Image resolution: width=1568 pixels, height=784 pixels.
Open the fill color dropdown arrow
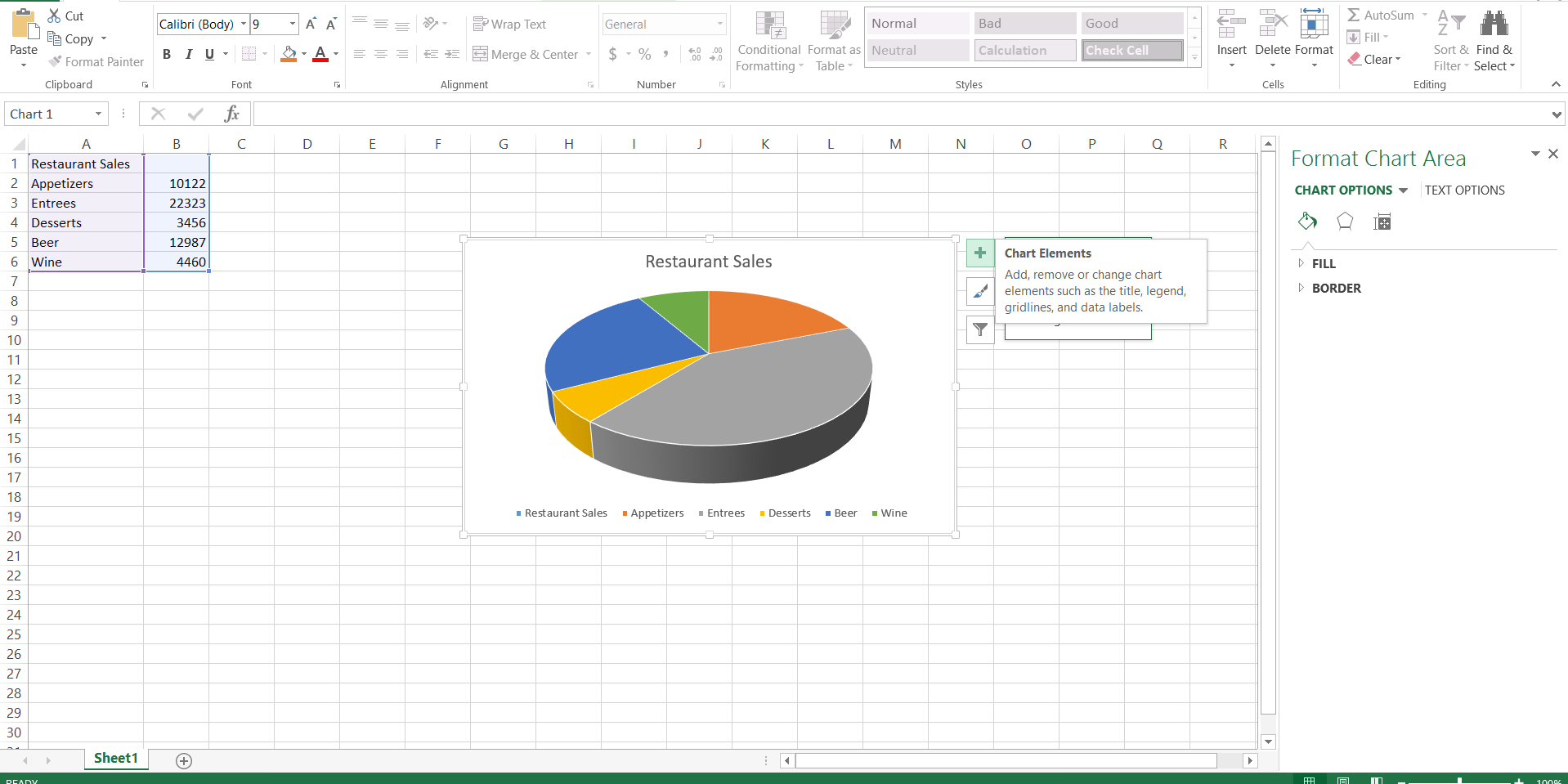304,54
